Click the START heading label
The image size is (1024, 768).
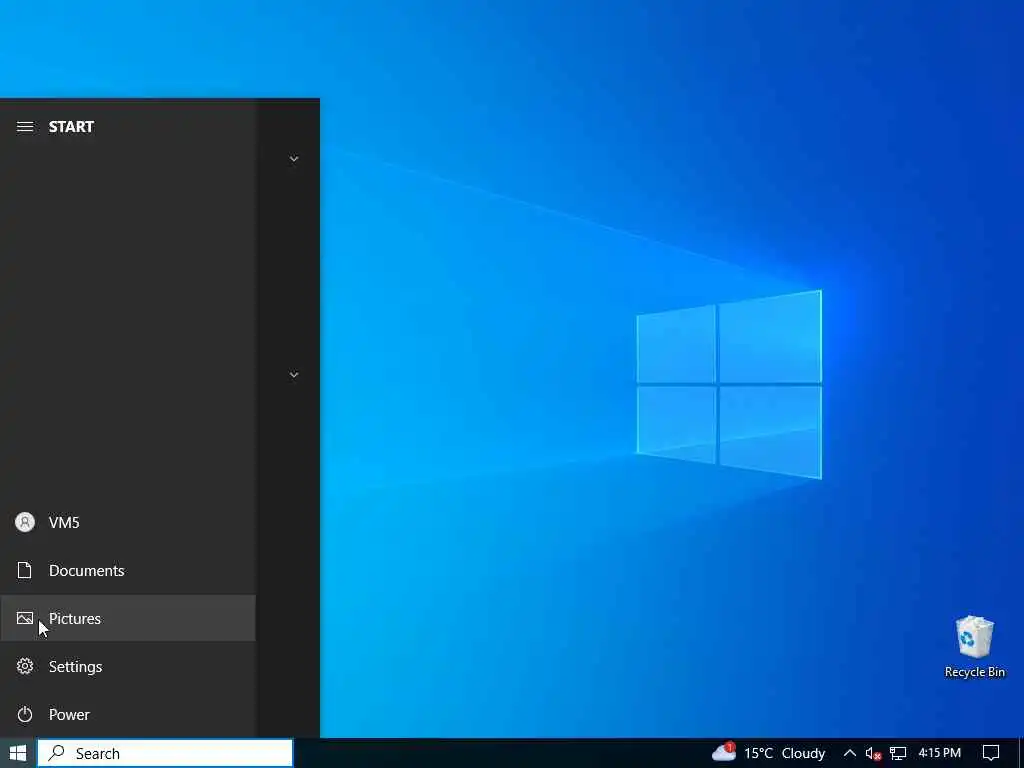tap(71, 127)
